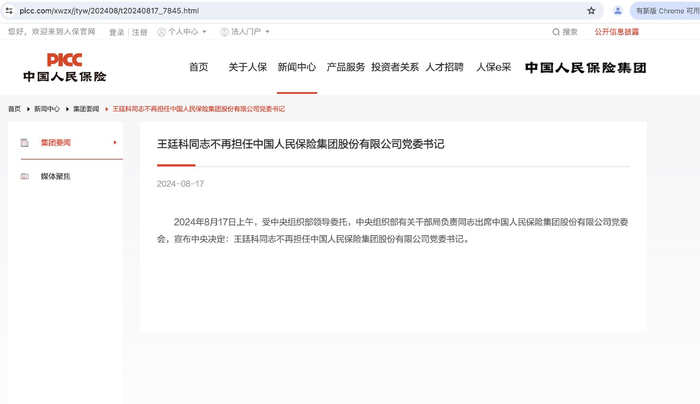700x404 pixels.
Task: Click the 媒体聚焦 sidebar camera icon
Action: tap(25, 176)
